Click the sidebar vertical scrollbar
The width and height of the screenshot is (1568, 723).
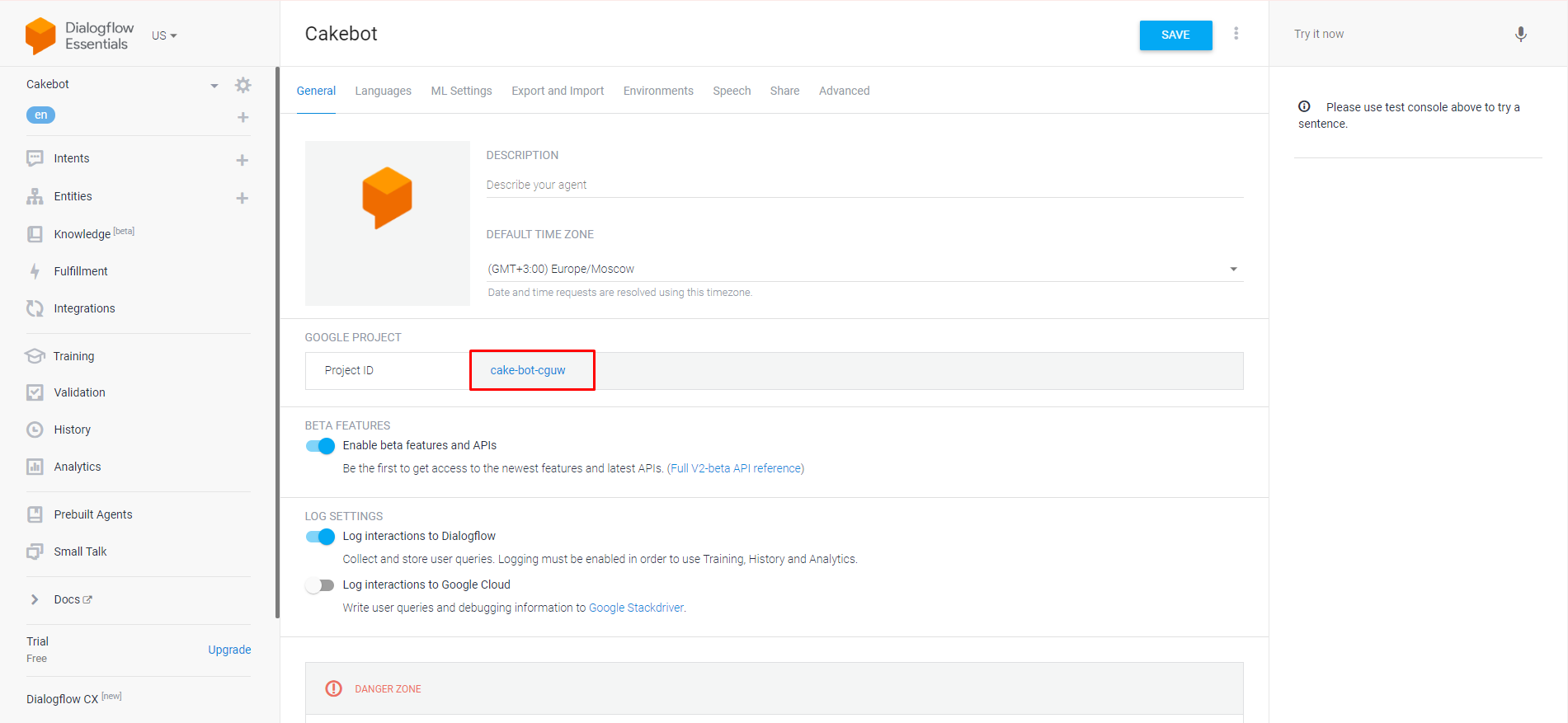[x=278, y=342]
